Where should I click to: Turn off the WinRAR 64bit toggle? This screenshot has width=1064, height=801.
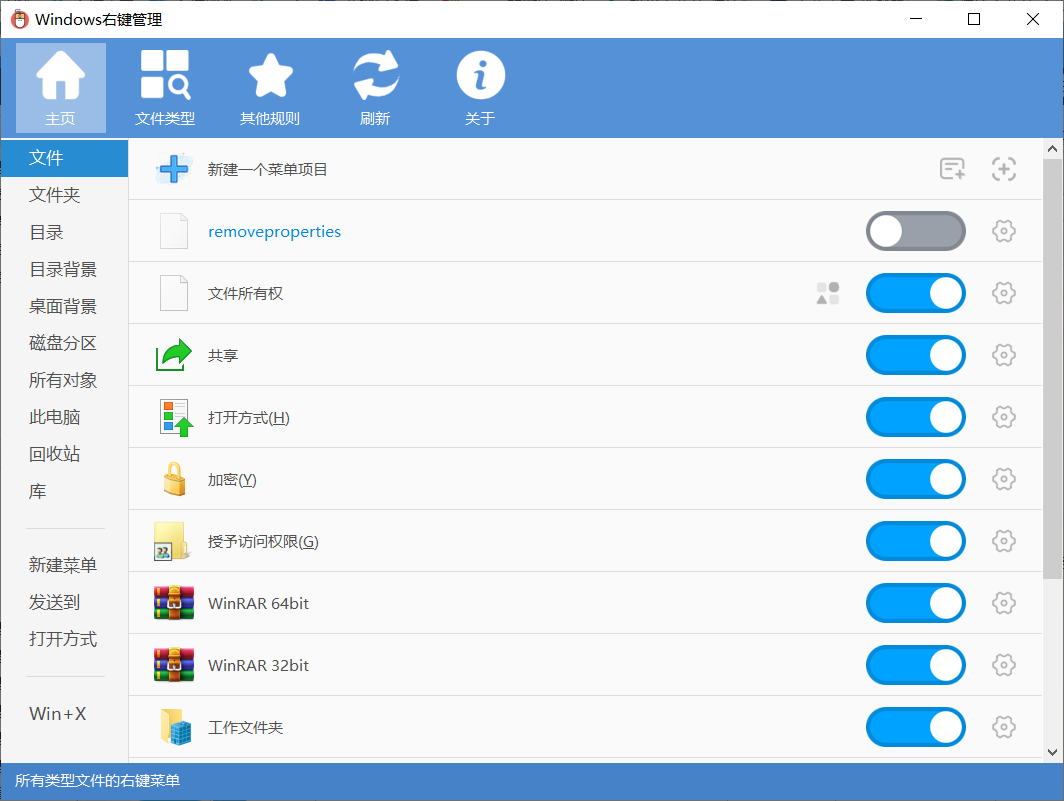(915, 603)
